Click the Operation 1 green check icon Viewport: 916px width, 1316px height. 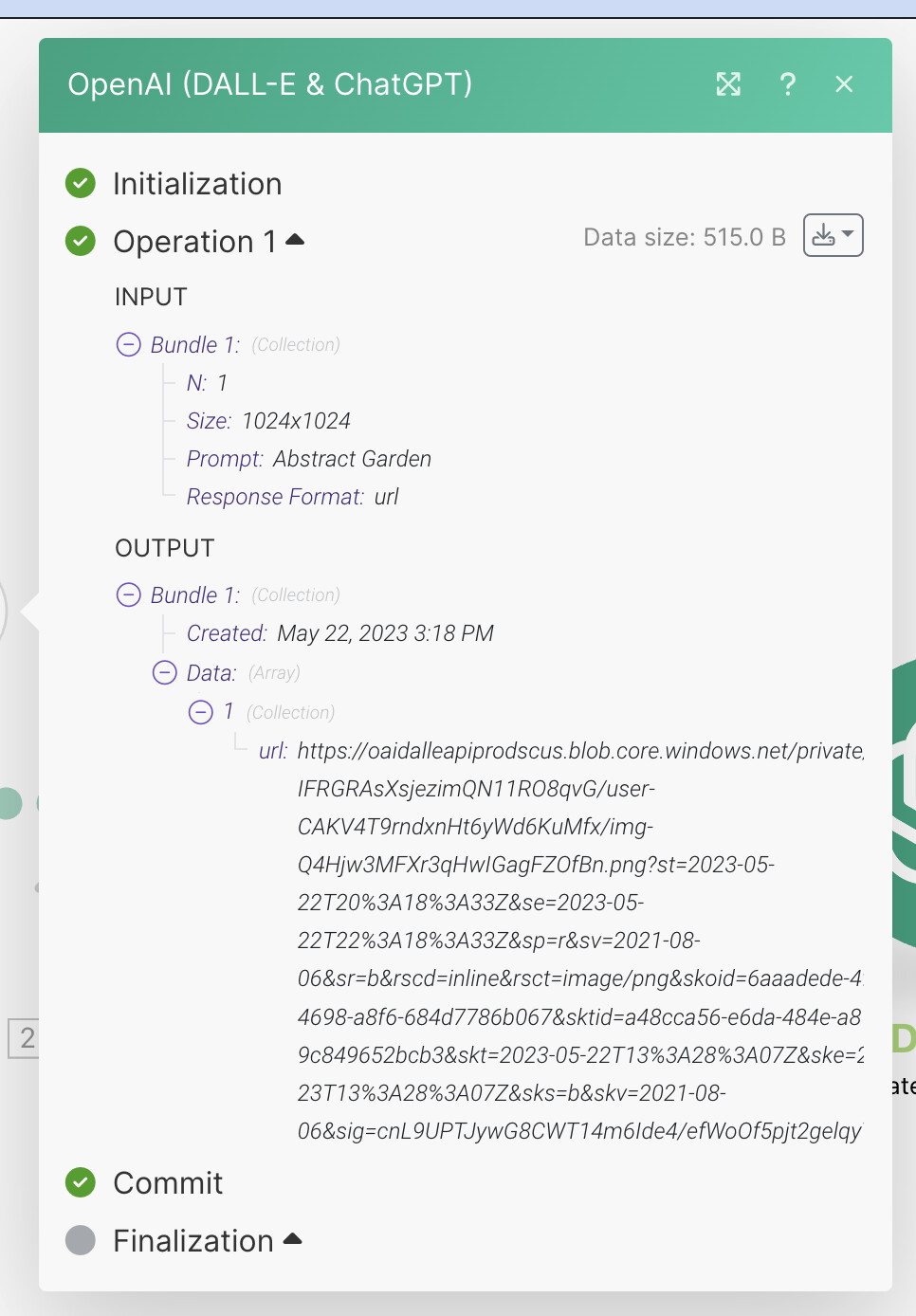coord(81,241)
